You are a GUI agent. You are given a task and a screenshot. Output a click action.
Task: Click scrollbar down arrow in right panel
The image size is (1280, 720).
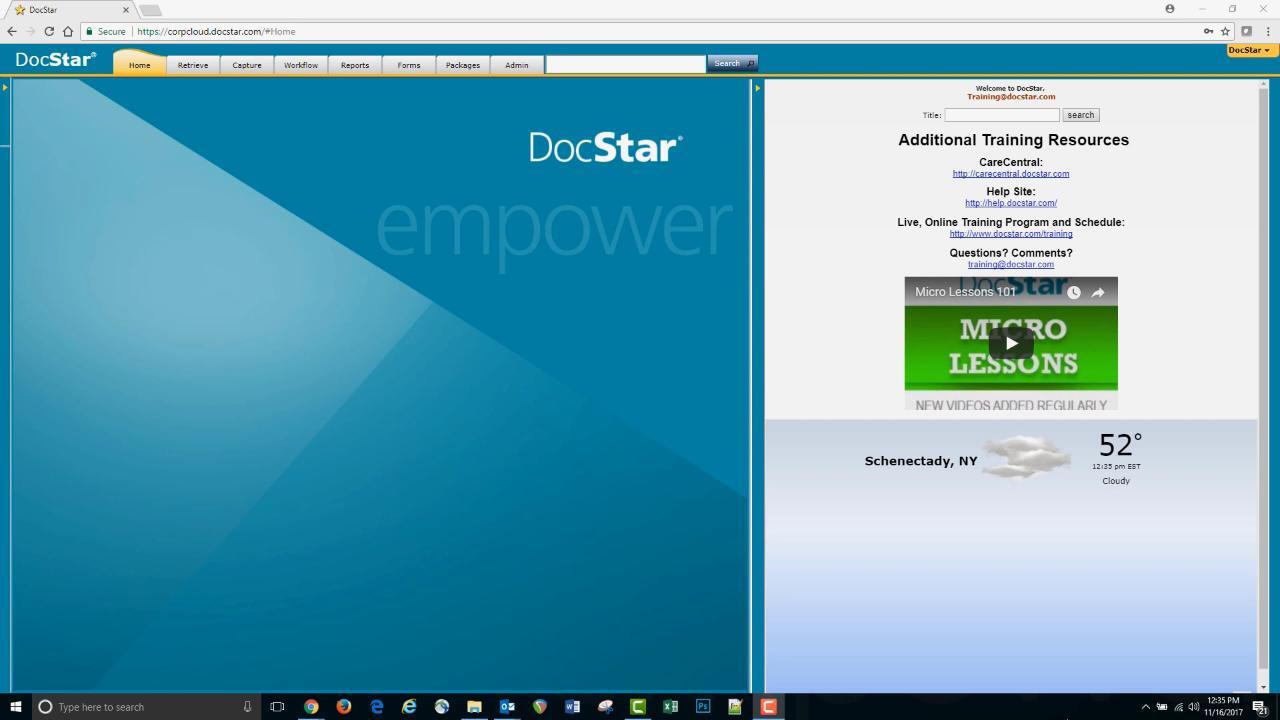pyautogui.click(x=1263, y=686)
